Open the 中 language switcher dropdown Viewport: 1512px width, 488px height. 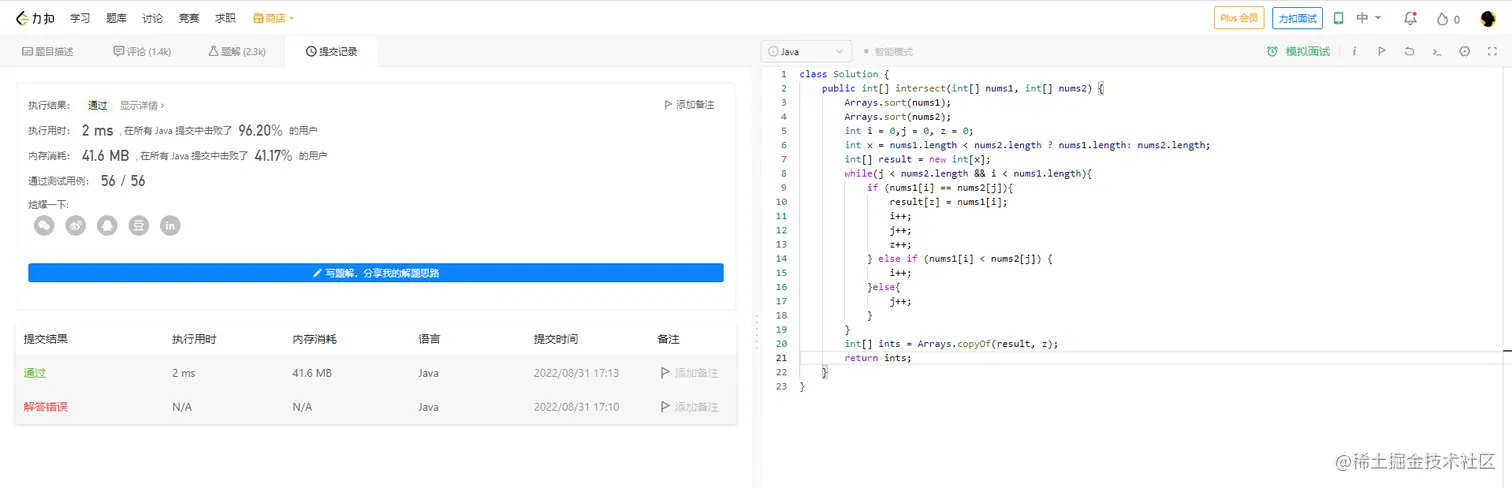pos(1368,18)
